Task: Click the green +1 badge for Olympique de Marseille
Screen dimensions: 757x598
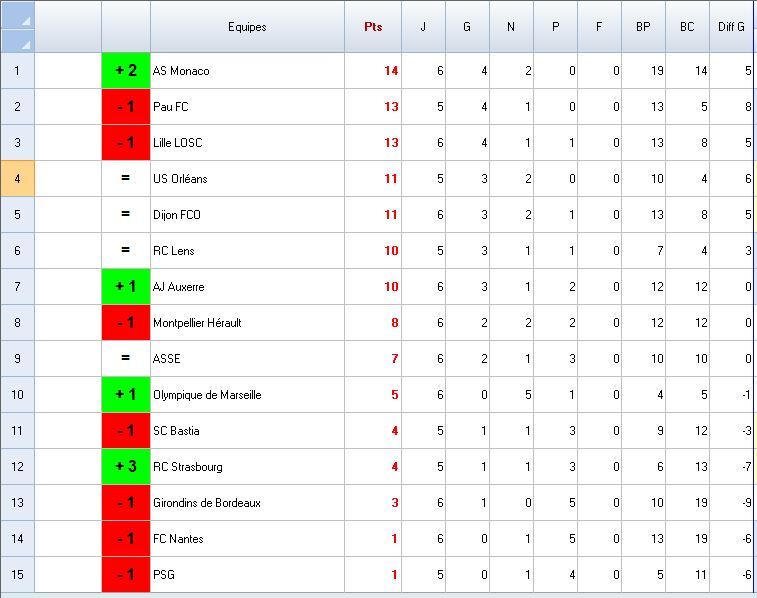Action: coord(126,395)
